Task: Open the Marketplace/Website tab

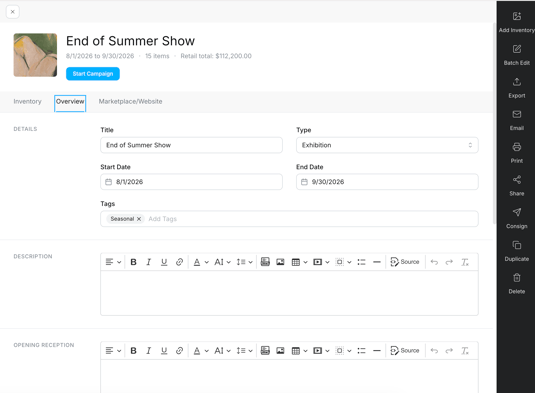Action: 130,102
